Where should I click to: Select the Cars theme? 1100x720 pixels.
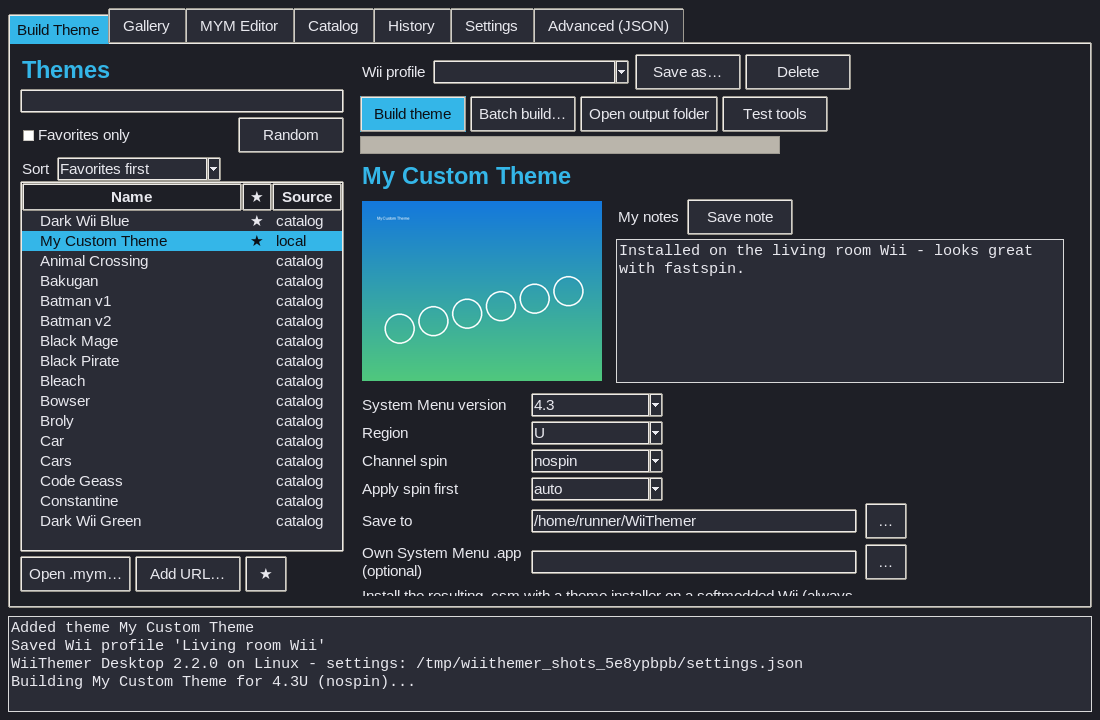(x=182, y=461)
